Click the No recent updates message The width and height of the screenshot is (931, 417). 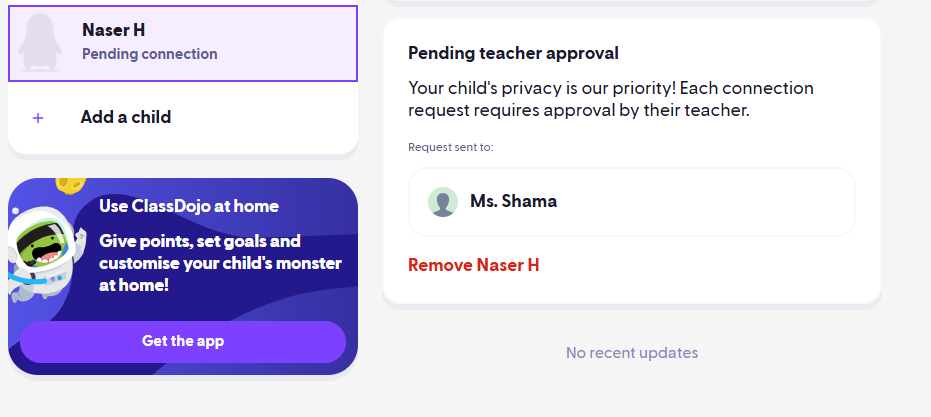(x=632, y=353)
